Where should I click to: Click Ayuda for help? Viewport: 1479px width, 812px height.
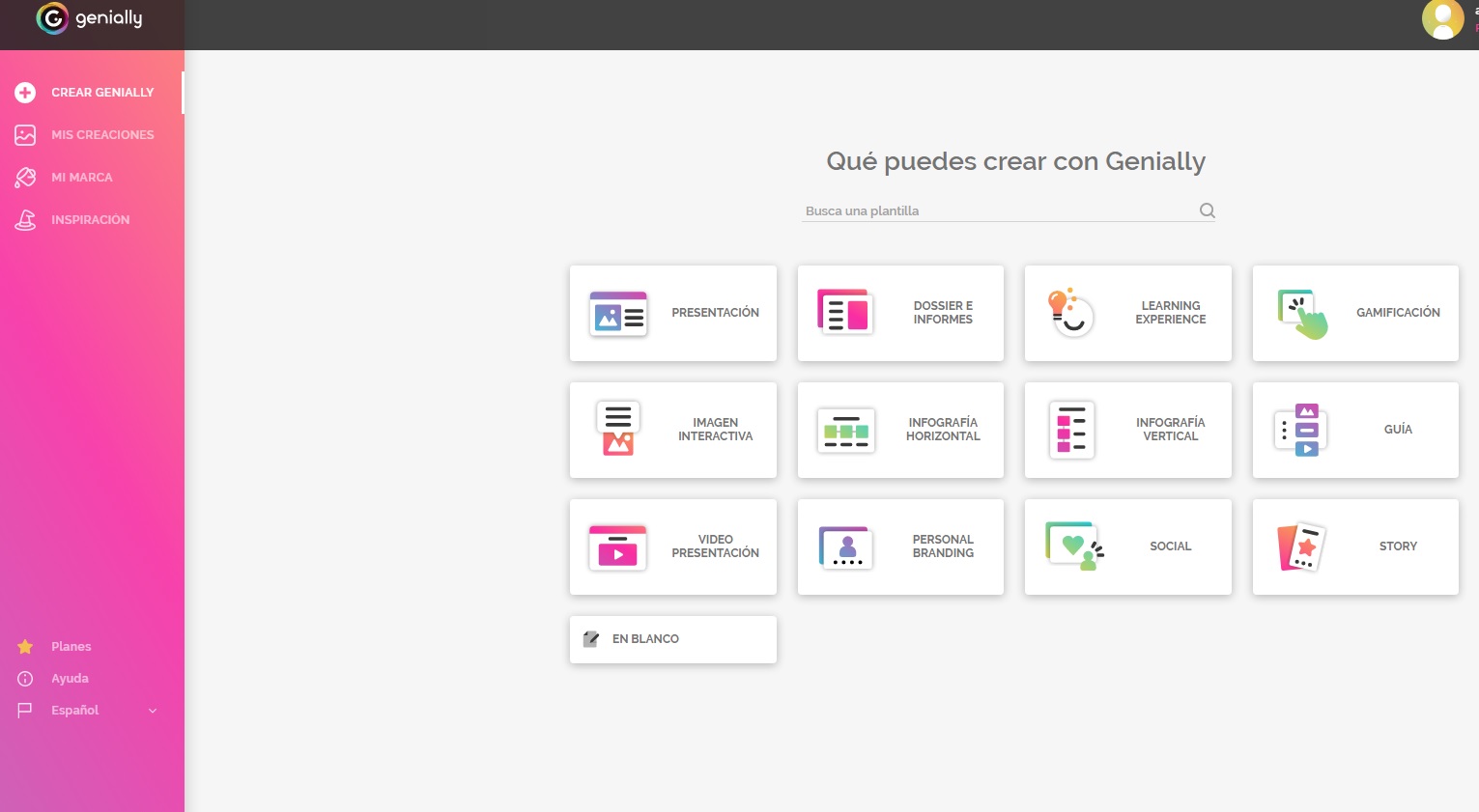pyautogui.click(x=69, y=678)
